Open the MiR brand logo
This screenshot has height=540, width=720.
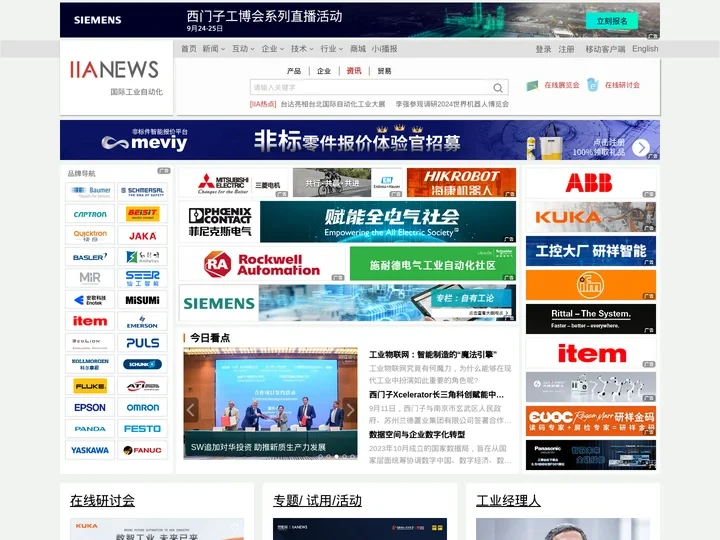coord(90,278)
